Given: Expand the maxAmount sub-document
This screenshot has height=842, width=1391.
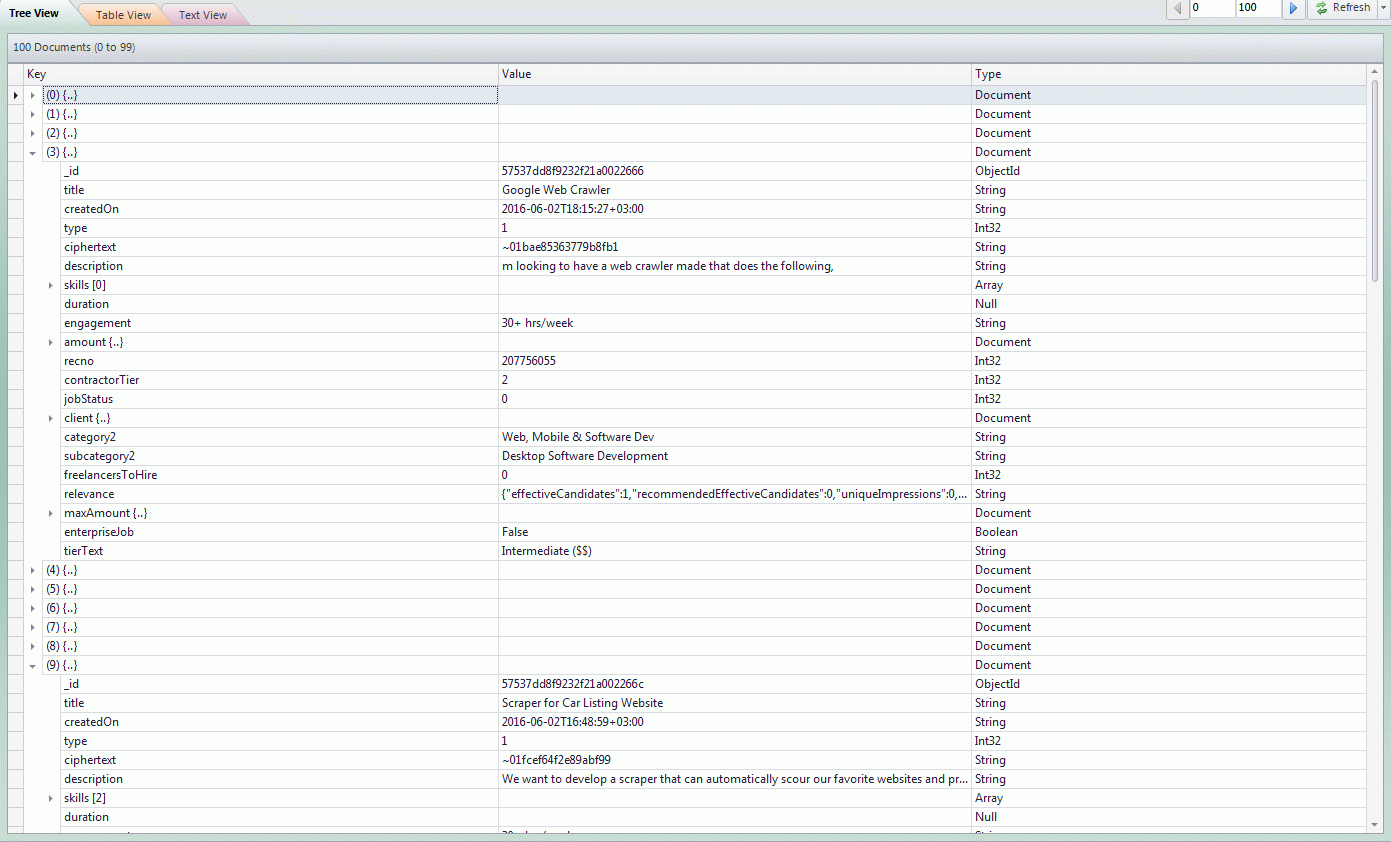Looking at the screenshot, I should pos(51,513).
